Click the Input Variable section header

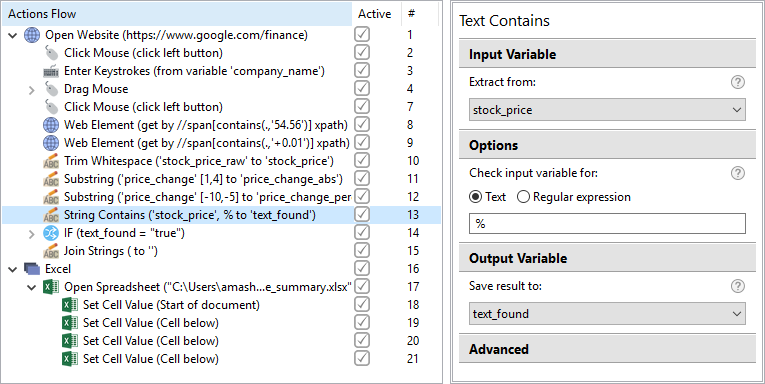tap(607, 54)
